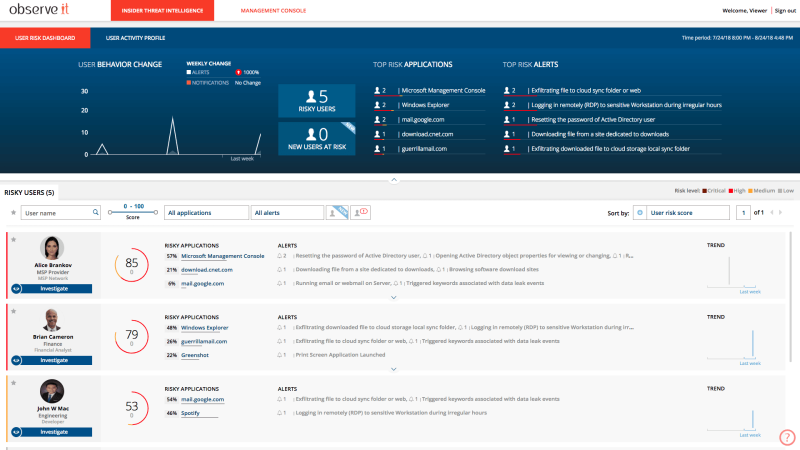Click the sort direction icon beside User risk score

(639, 212)
